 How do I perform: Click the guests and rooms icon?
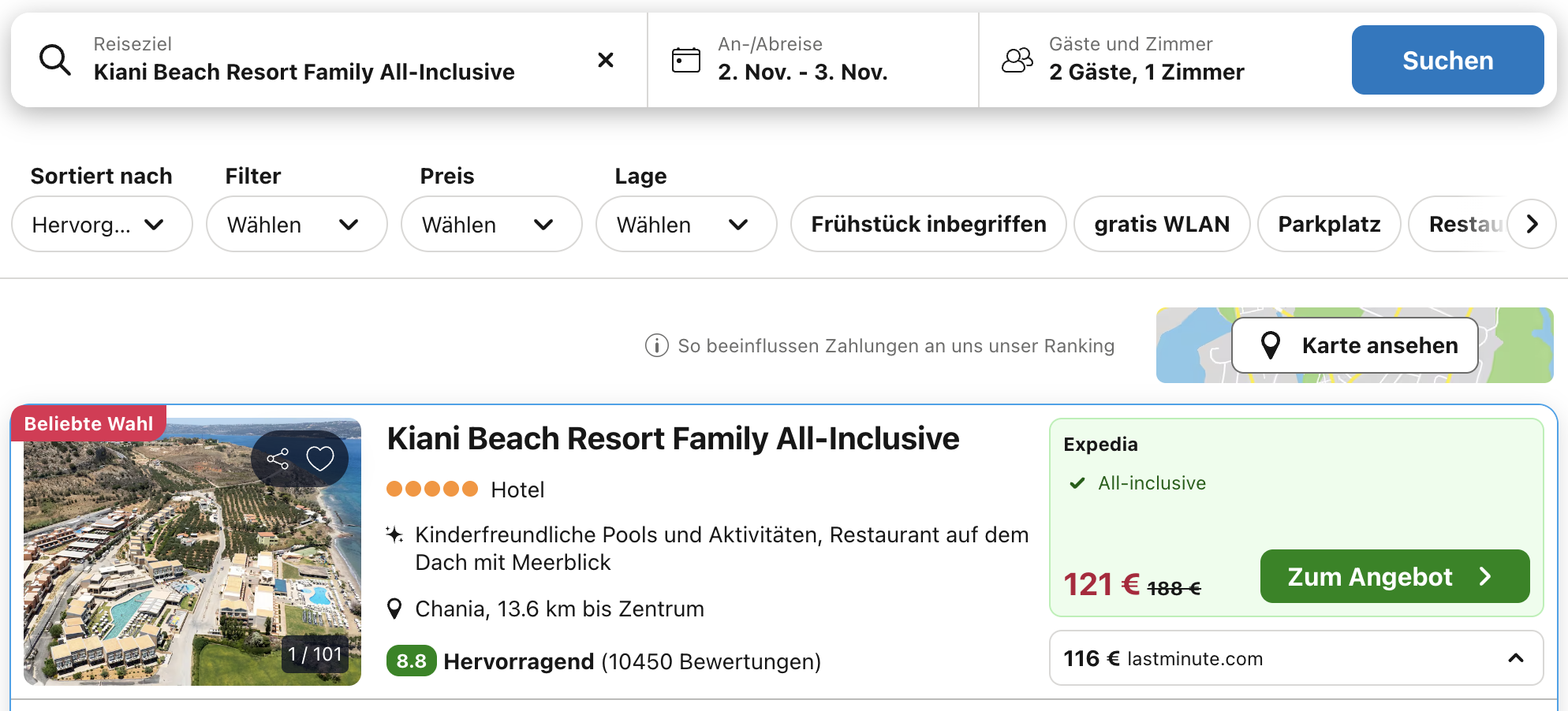pos(1017,60)
